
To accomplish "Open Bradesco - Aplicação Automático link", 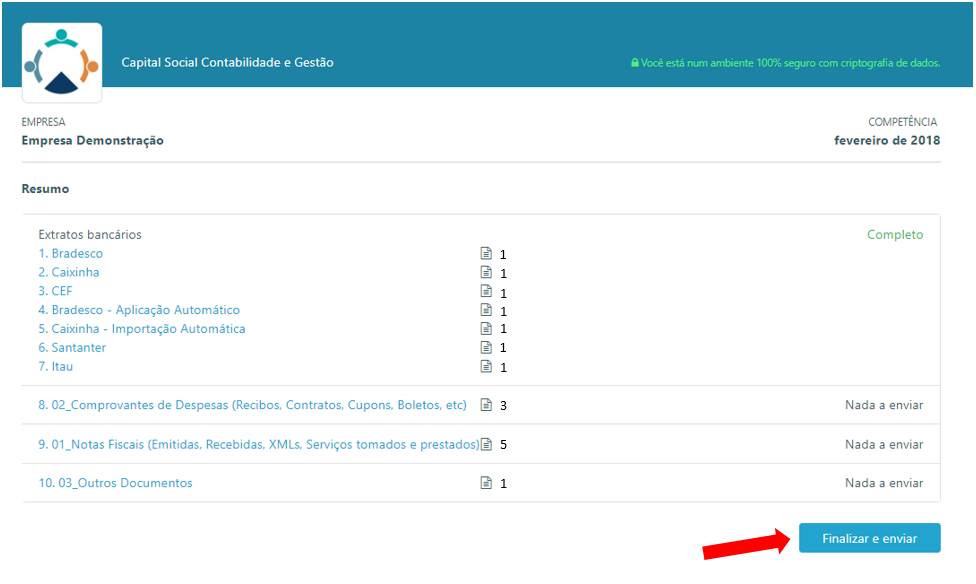I will (139, 309).
